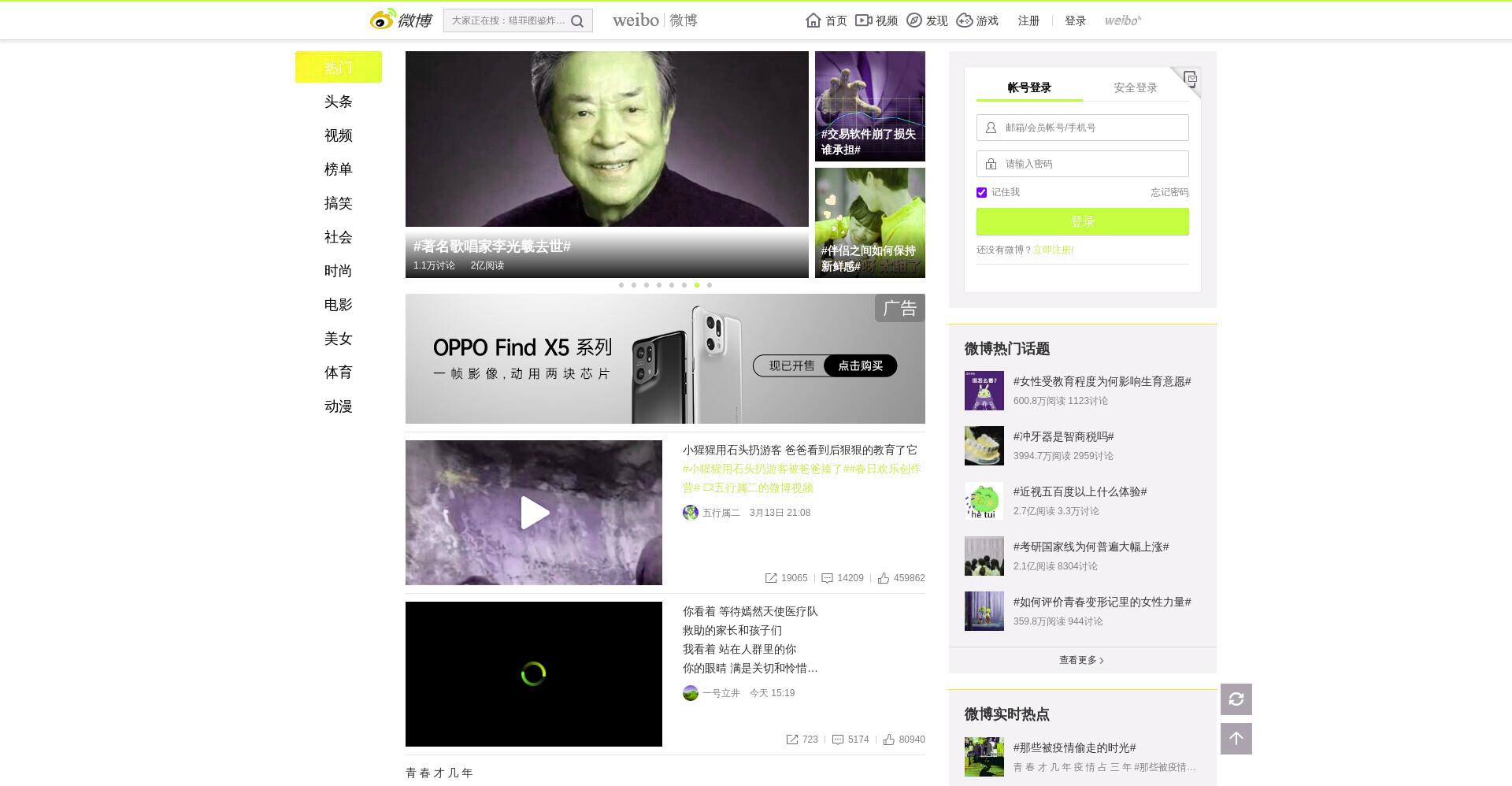Expand 查看更多 hot topics
The width and height of the screenshot is (1512, 786).
1082,660
